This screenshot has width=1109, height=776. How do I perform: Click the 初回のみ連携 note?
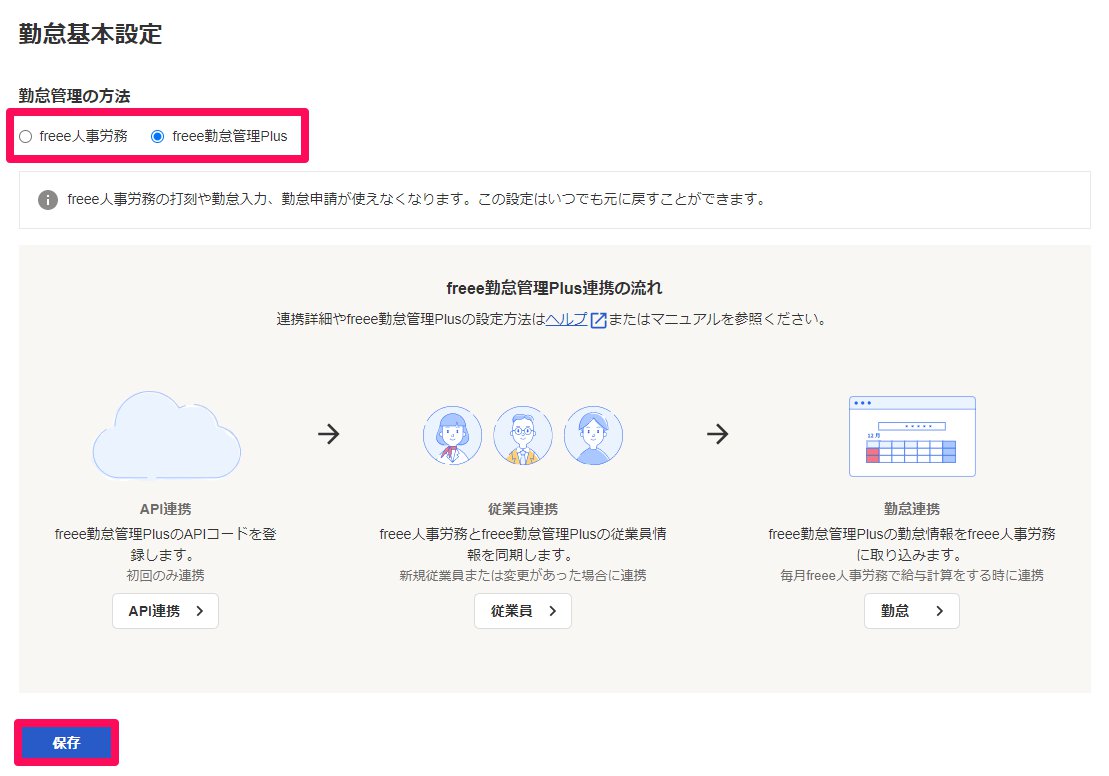pos(166,575)
